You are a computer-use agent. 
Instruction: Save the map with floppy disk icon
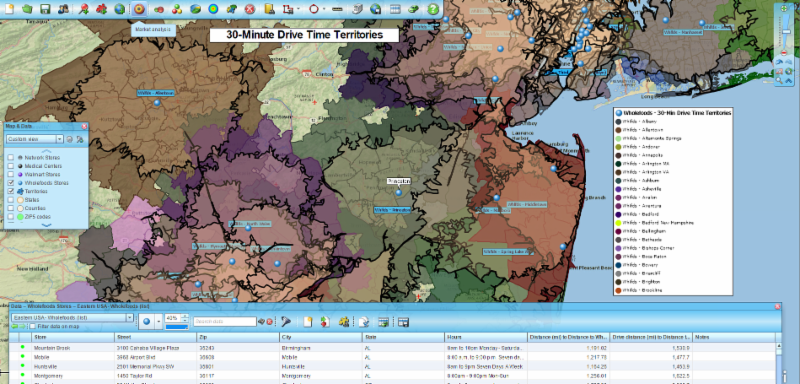coord(45,9)
